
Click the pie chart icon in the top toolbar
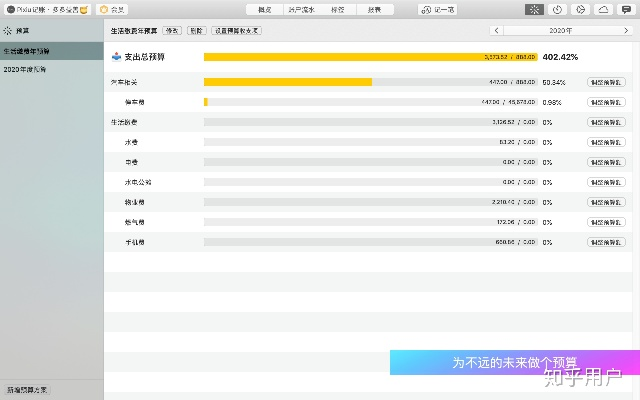[x=580, y=9]
